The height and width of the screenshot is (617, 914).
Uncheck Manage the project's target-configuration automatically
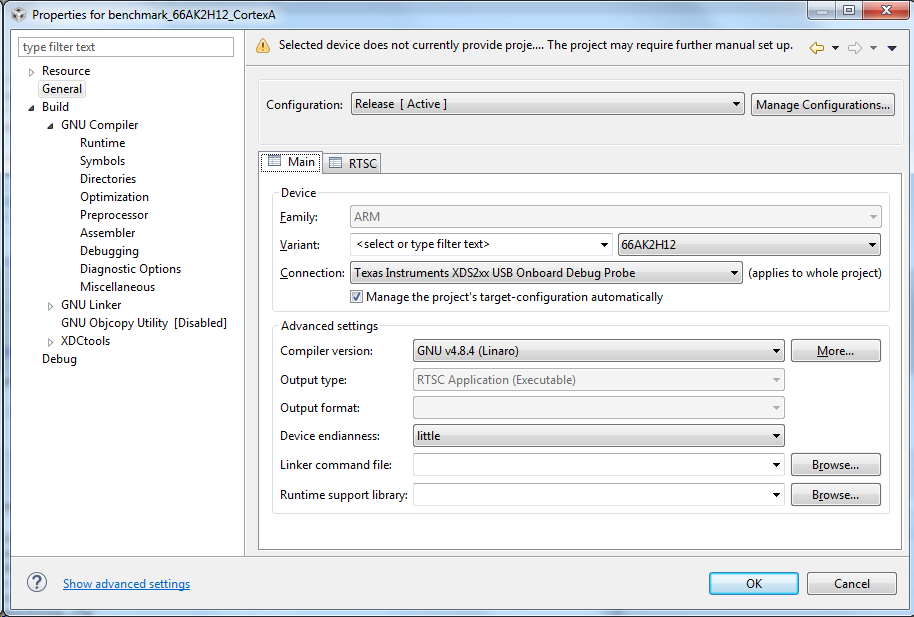tap(356, 297)
